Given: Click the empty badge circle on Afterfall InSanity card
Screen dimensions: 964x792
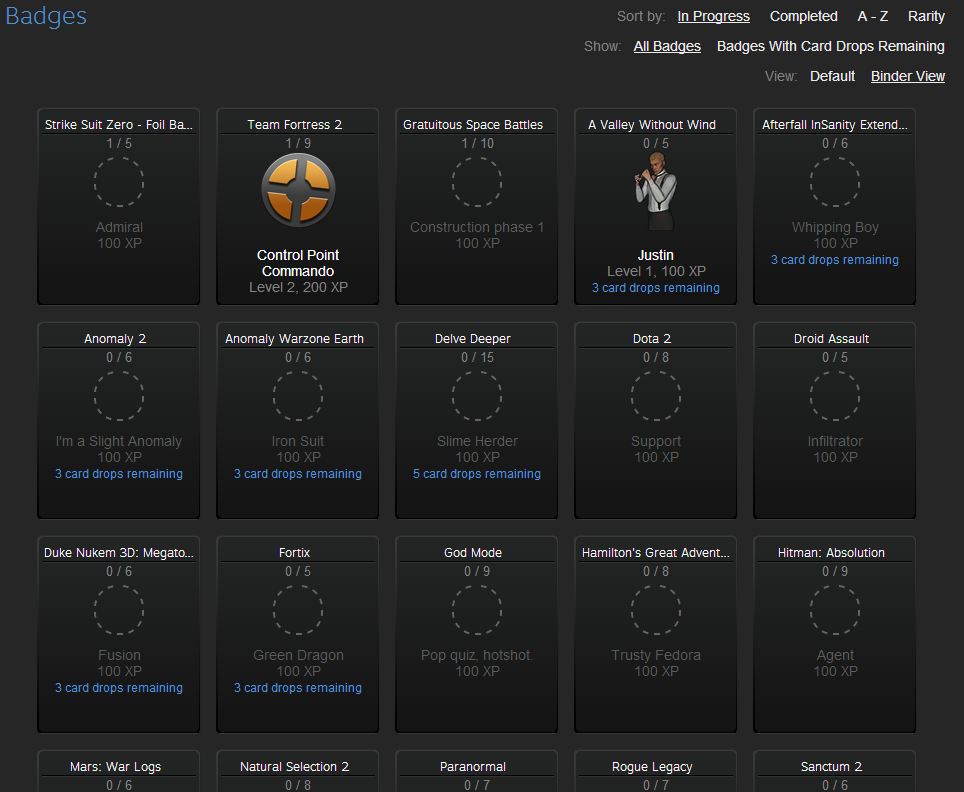Looking at the screenshot, I should point(835,182).
